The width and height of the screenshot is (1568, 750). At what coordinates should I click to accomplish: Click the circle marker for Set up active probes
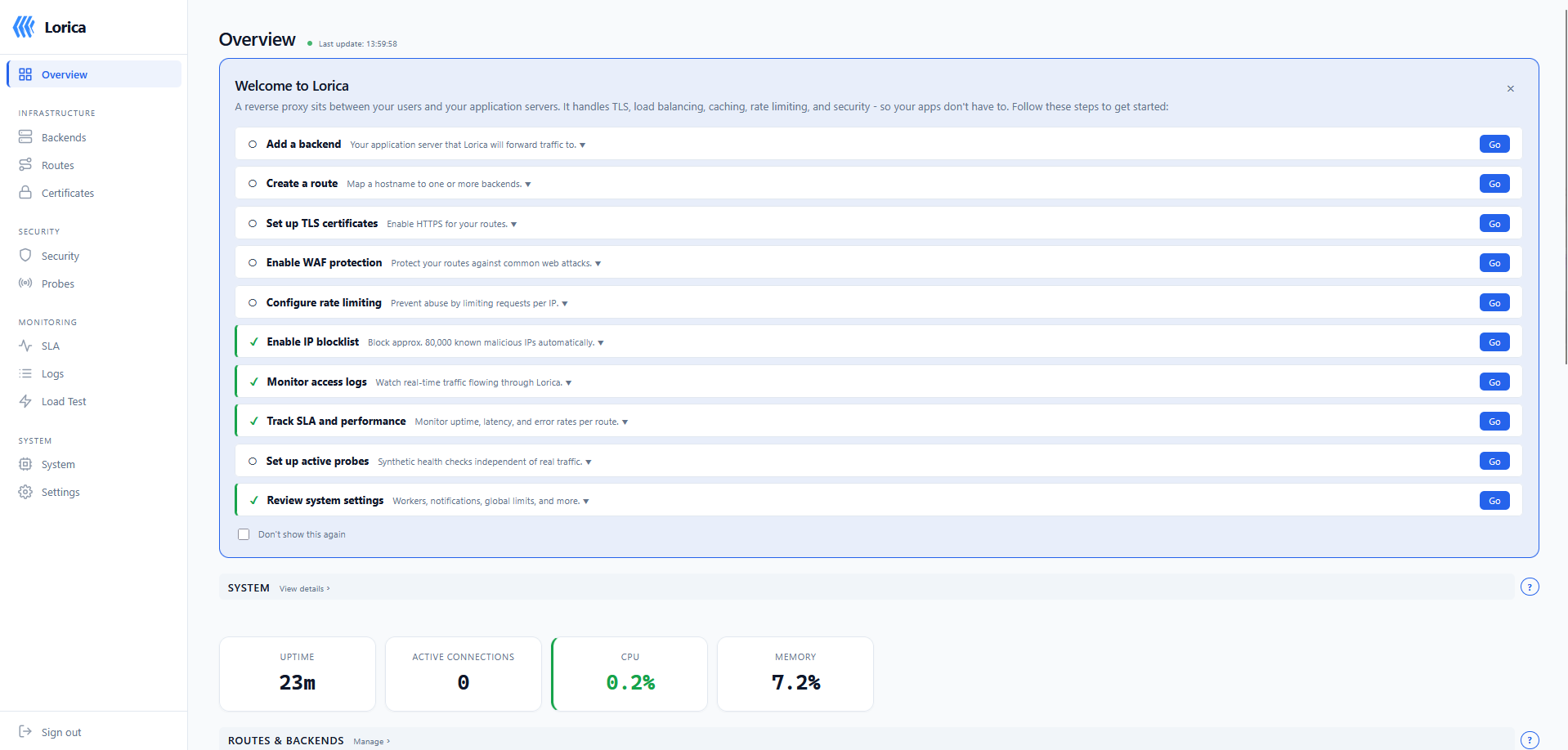click(x=253, y=462)
